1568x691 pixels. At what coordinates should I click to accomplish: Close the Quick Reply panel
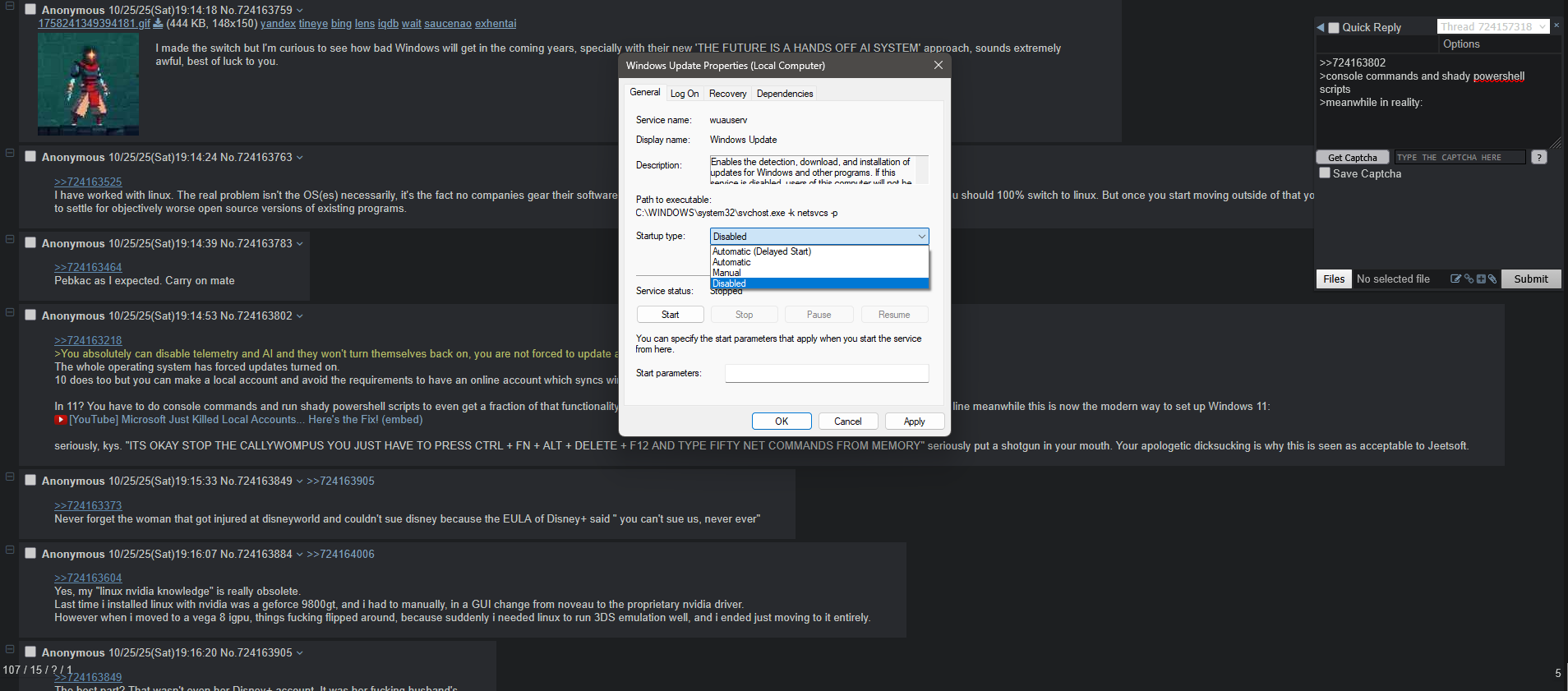[1556, 25]
